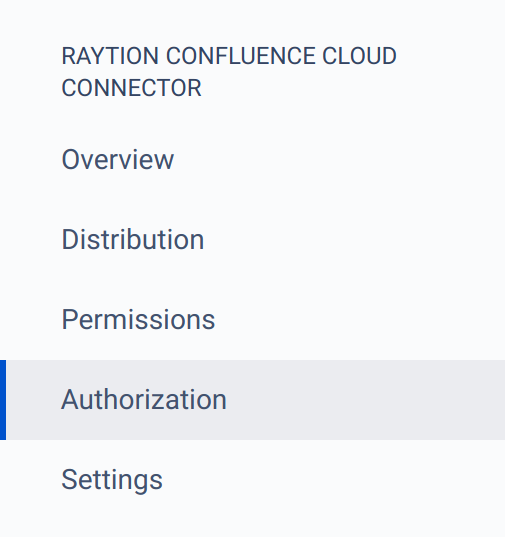Select Permissions in the sidebar
Screen dimensions: 505x537
138,320
